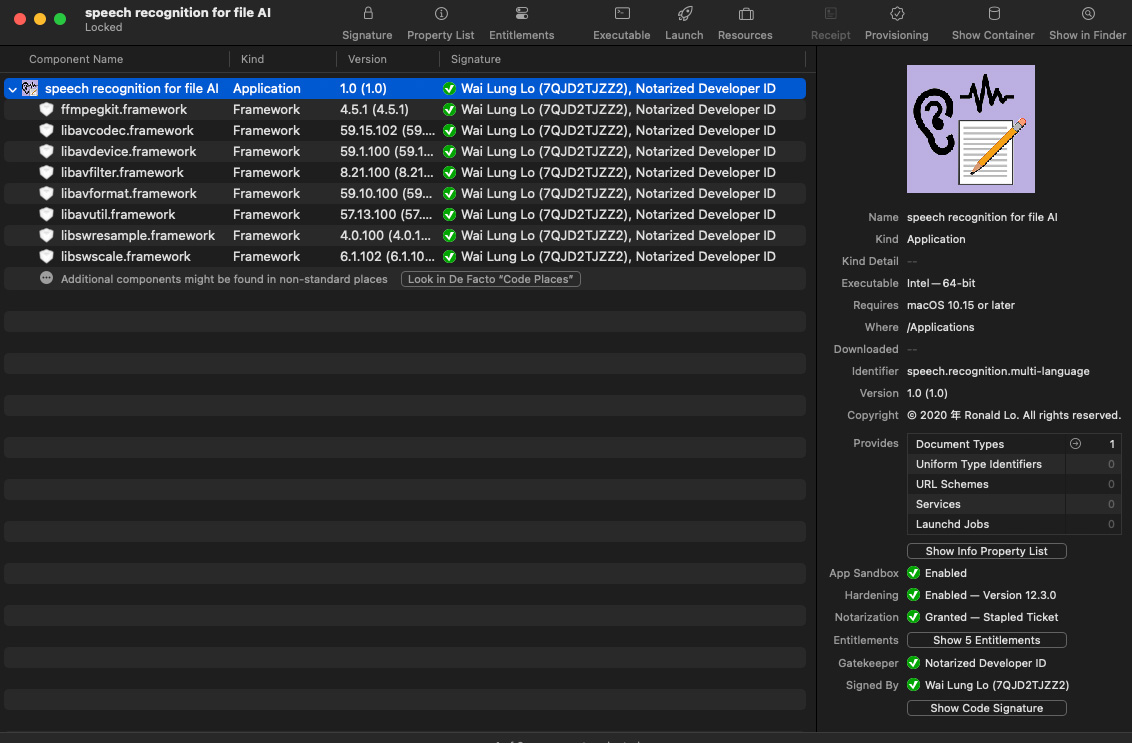Click the Provisioning toolbar icon
1132x743 pixels.
[x=897, y=14]
